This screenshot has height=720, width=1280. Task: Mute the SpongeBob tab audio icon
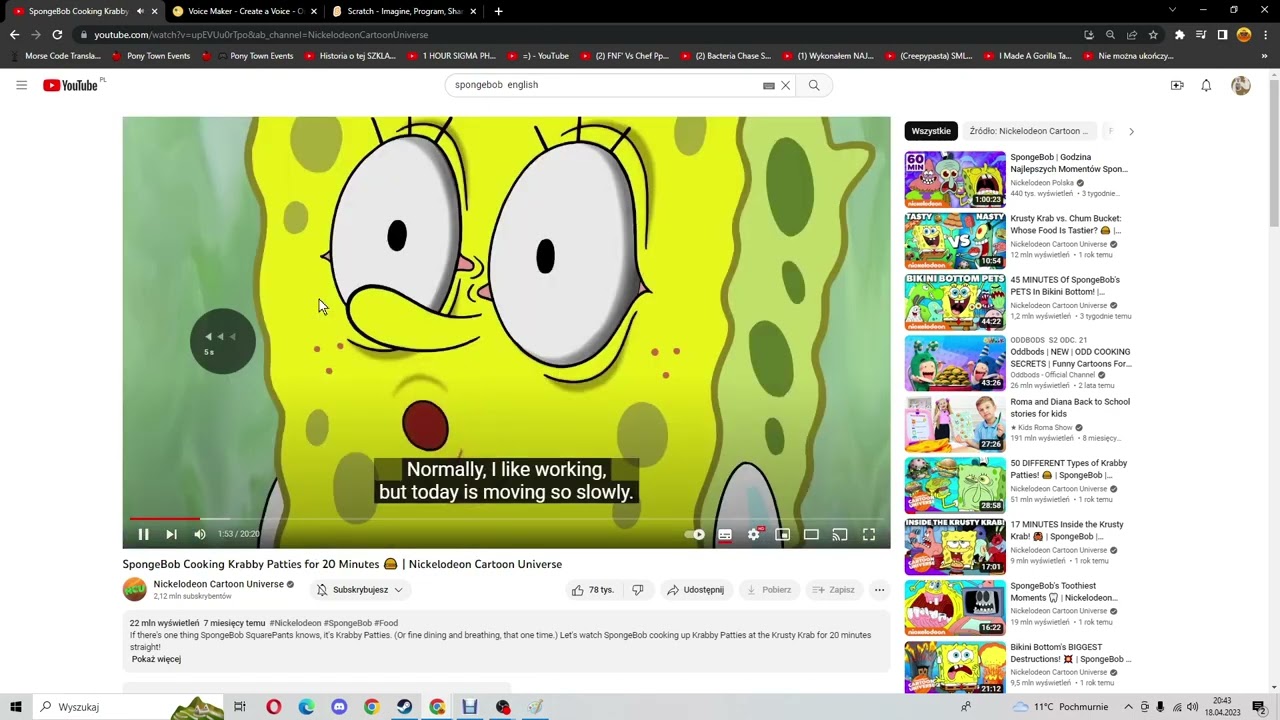(x=139, y=11)
